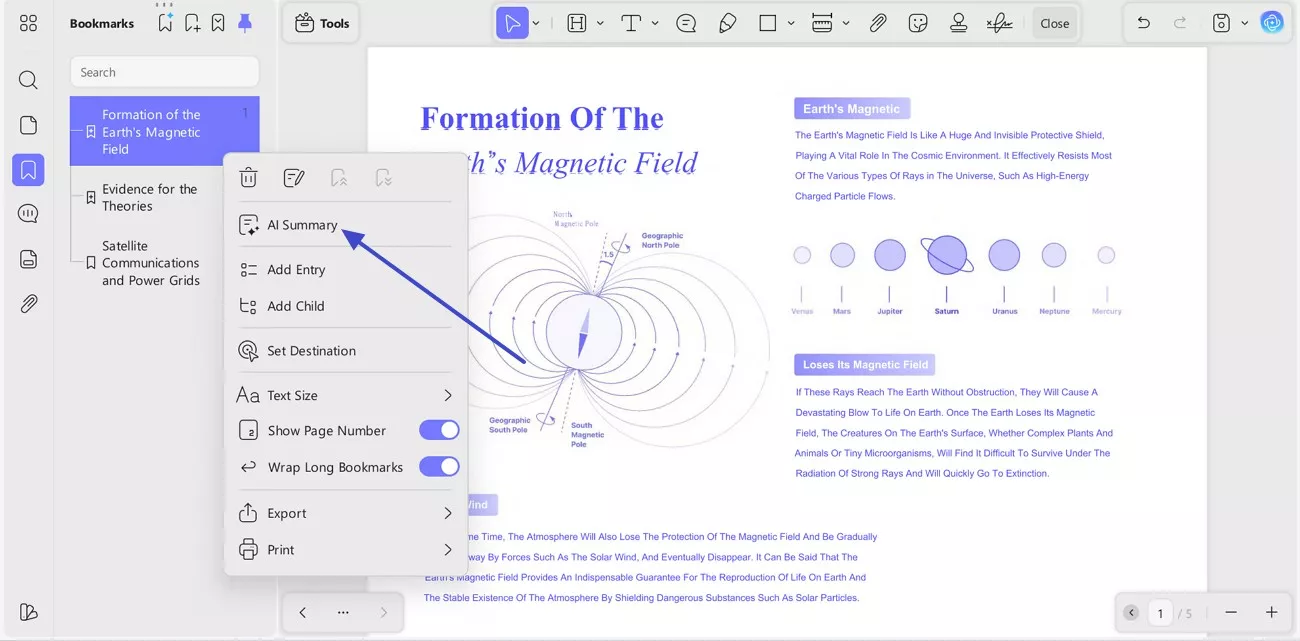Expand the Text Size submenu
This screenshot has height=641, width=1300.
pyautogui.click(x=447, y=395)
